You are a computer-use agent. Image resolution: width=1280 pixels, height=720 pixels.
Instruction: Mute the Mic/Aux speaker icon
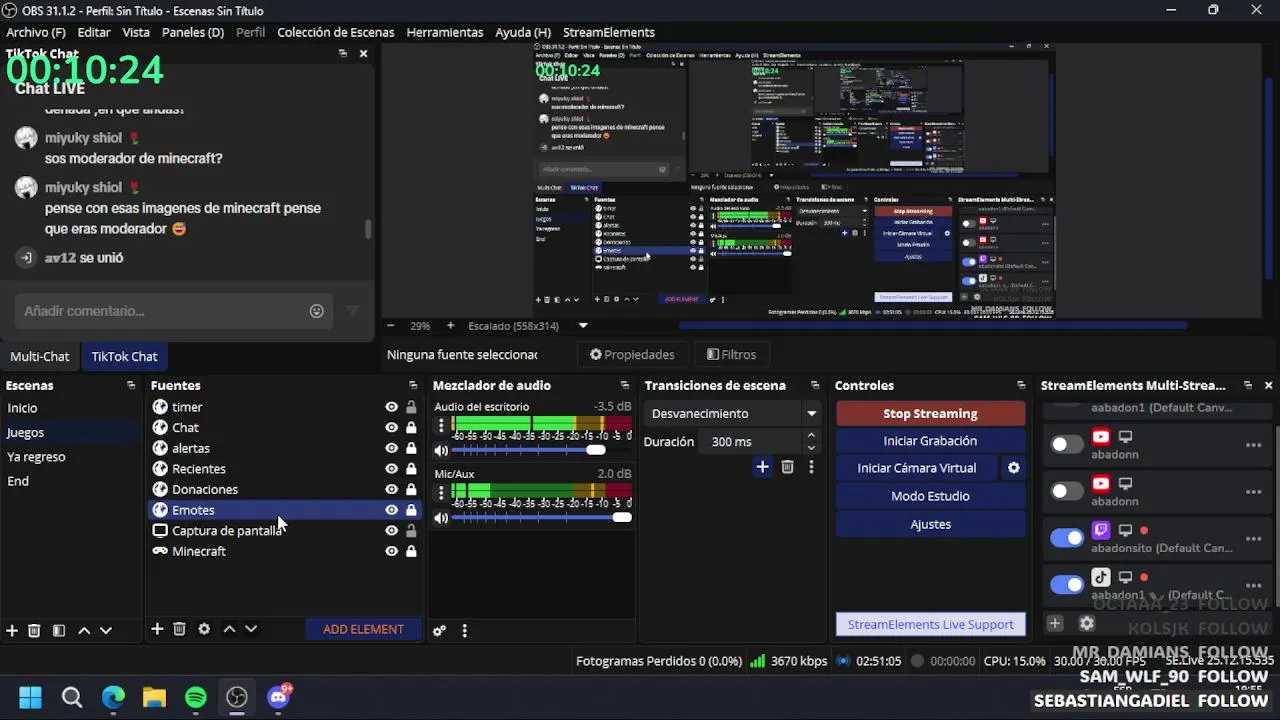(441, 518)
